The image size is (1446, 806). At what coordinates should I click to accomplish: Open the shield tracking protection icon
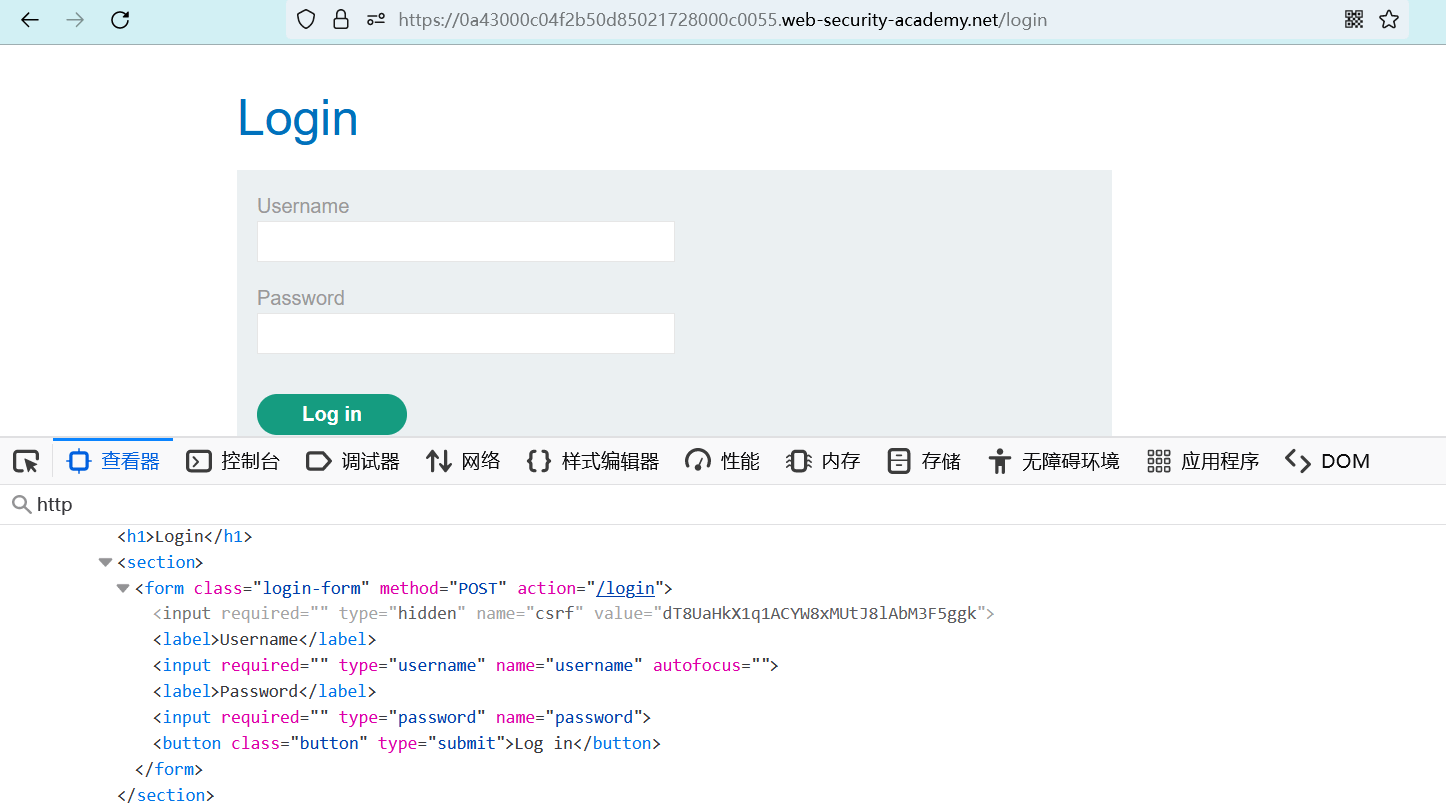[x=306, y=19]
